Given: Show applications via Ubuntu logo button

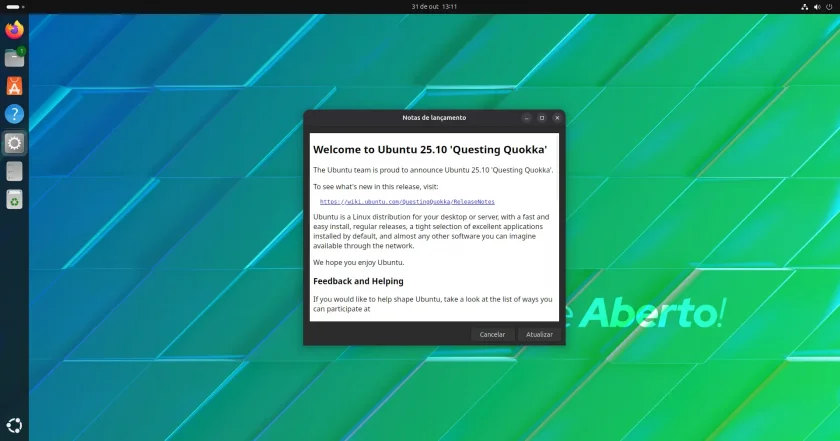Looking at the screenshot, I should coord(14,425).
